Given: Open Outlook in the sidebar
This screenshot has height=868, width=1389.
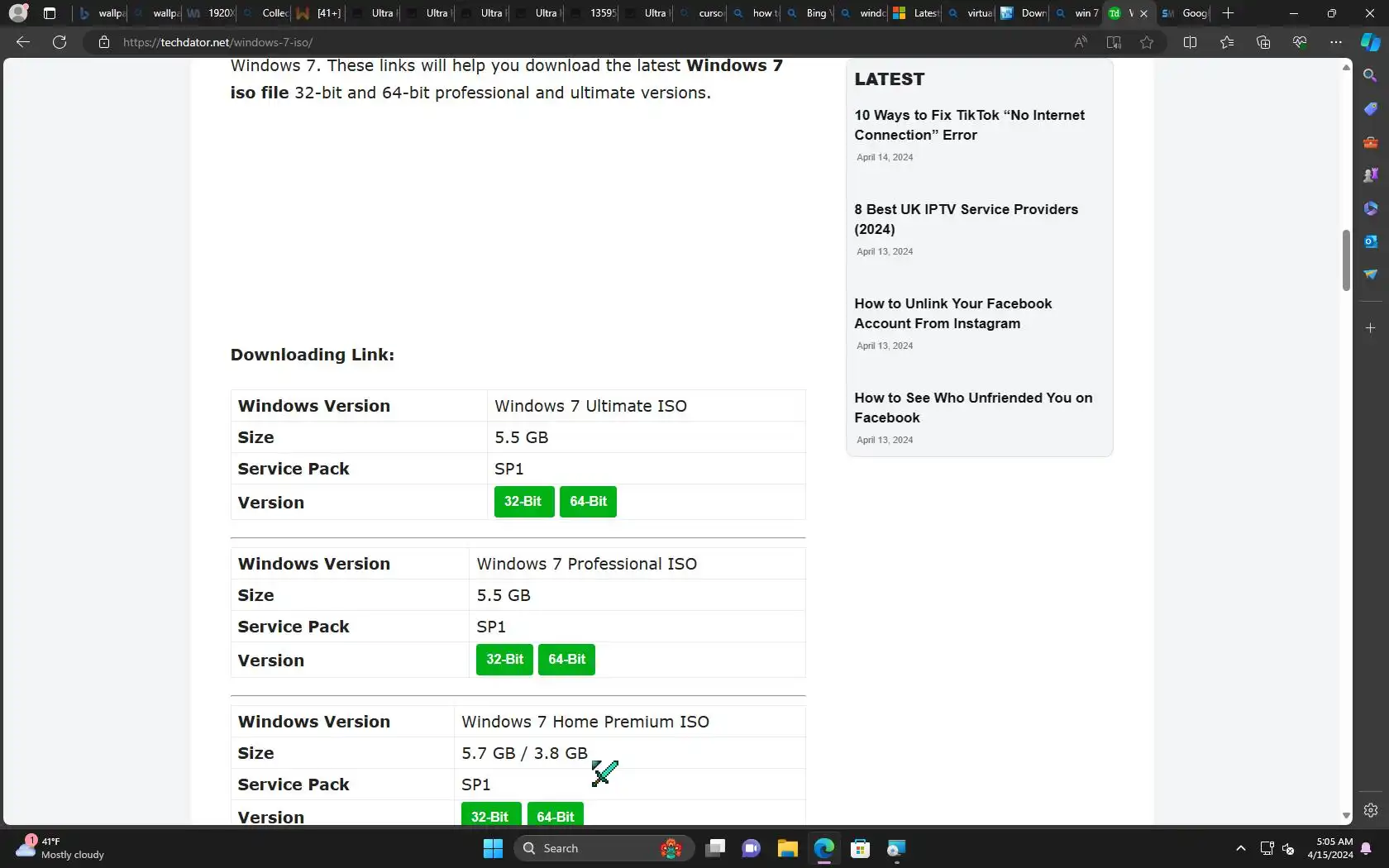Looking at the screenshot, I should tap(1370, 241).
